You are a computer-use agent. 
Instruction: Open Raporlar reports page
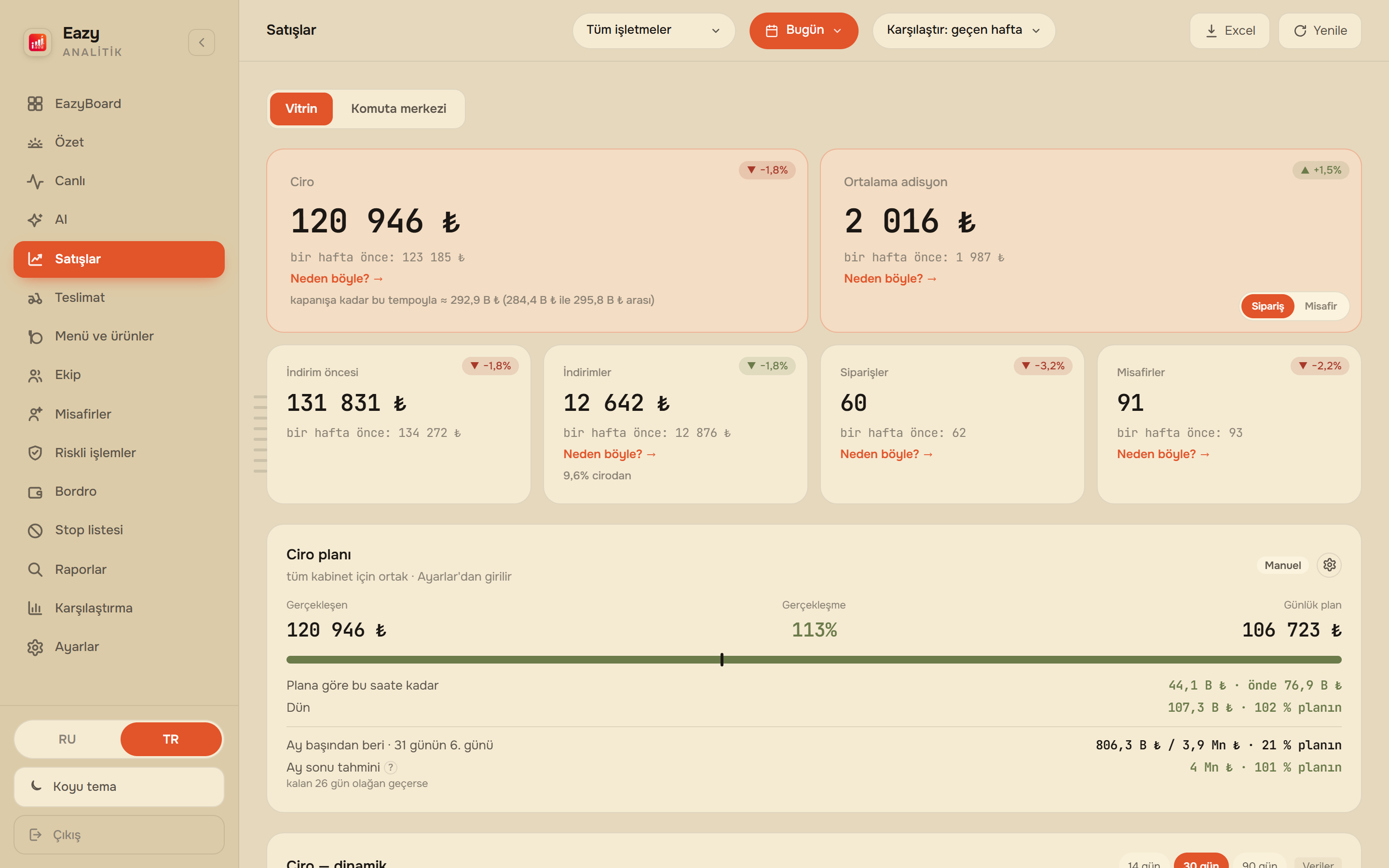click(x=119, y=570)
